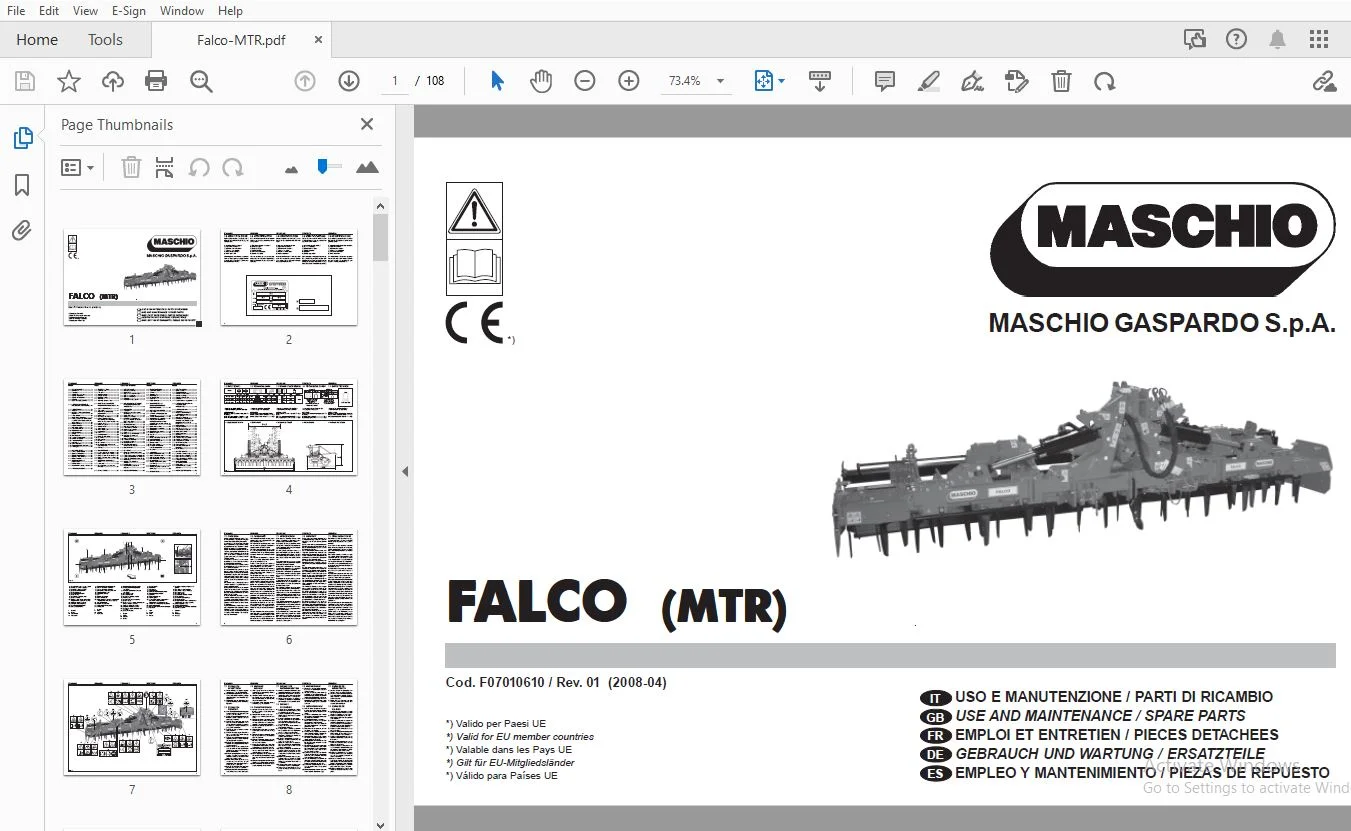The height and width of the screenshot is (831, 1351).
Task: Open the Help menu
Action: click(230, 10)
